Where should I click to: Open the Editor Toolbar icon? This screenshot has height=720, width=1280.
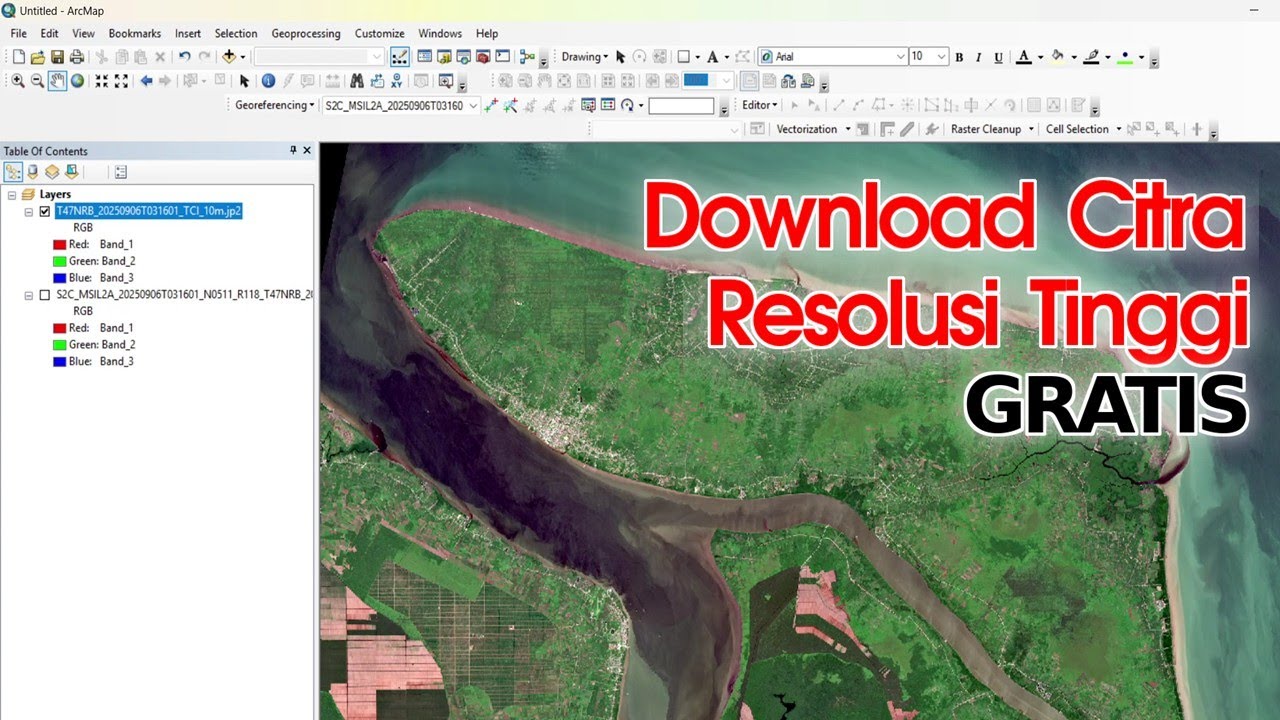400,57
